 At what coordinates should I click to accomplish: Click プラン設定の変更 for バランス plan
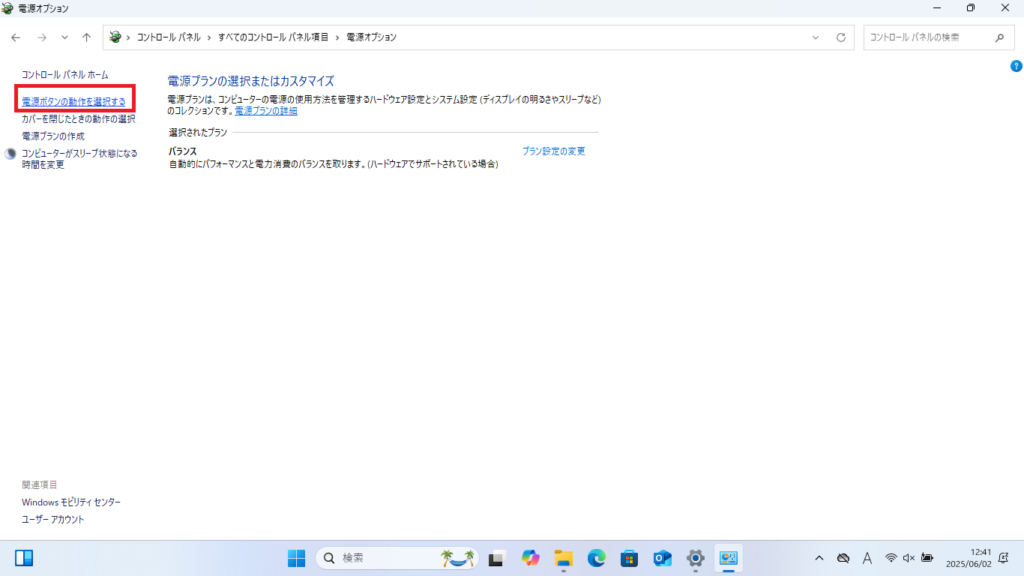tap(553, 151)
